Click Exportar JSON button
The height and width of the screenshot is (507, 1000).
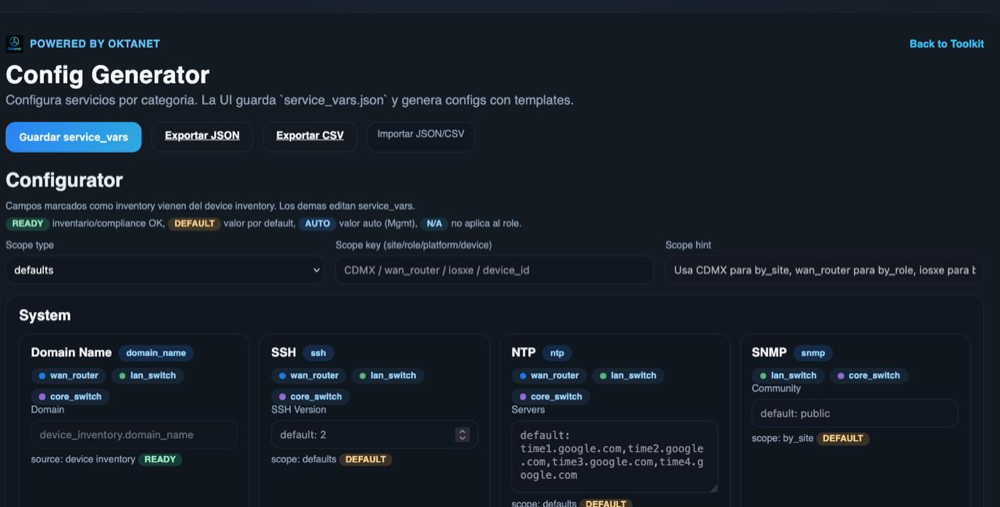(x=202, y=136)
